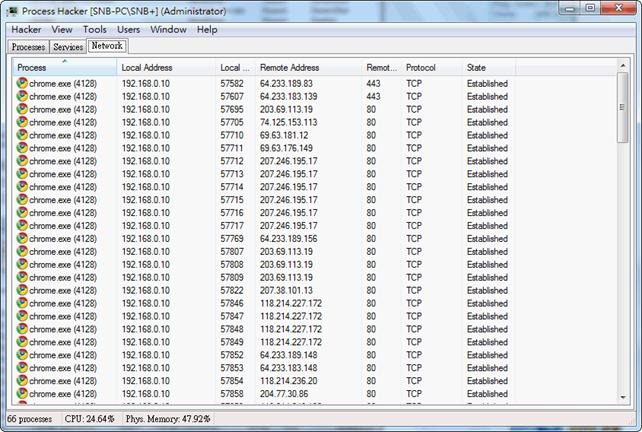
Task: Click chrome icon for local port 57853
Action: [22, 368]
